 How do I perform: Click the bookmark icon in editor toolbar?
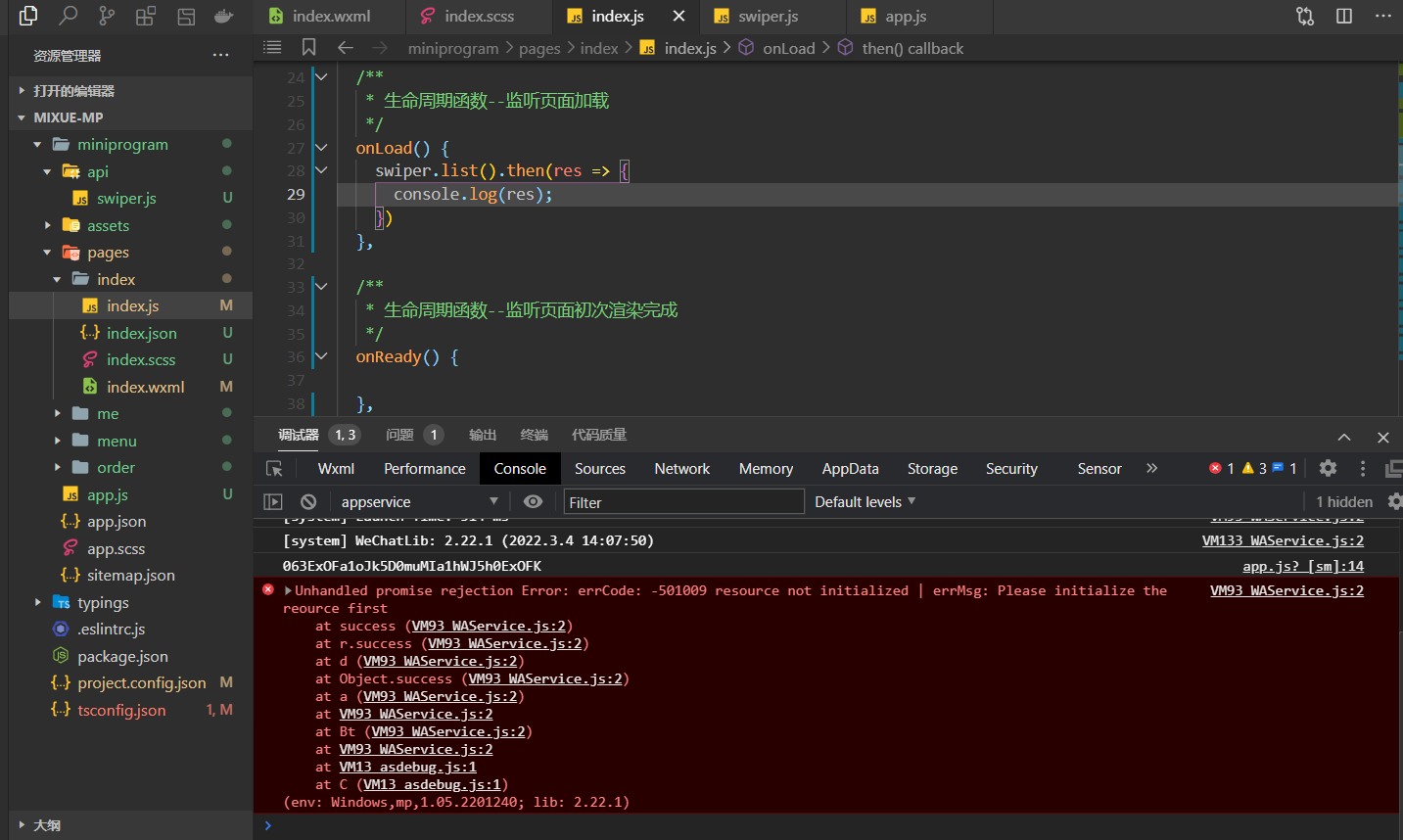tap(308, 47)
